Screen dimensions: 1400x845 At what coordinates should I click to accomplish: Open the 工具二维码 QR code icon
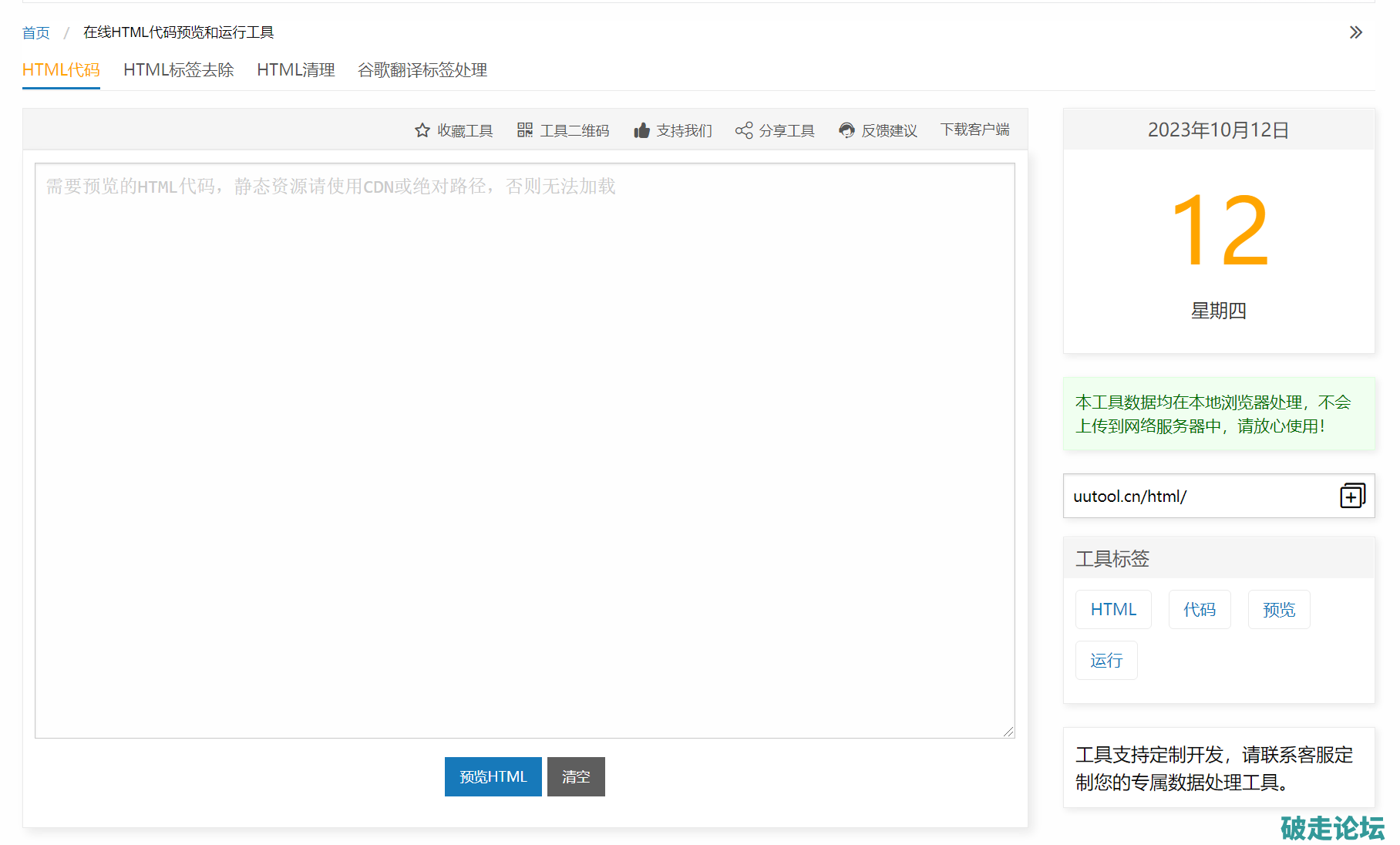(525, 130)
